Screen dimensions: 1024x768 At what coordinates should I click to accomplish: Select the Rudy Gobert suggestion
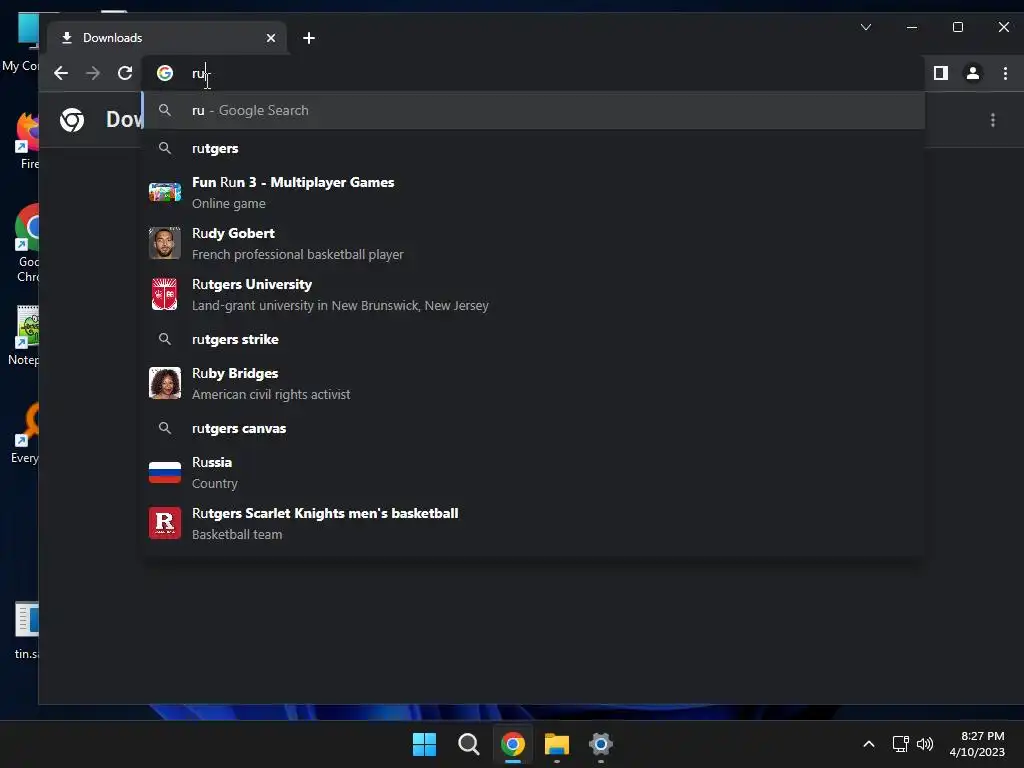click(533, 244)
